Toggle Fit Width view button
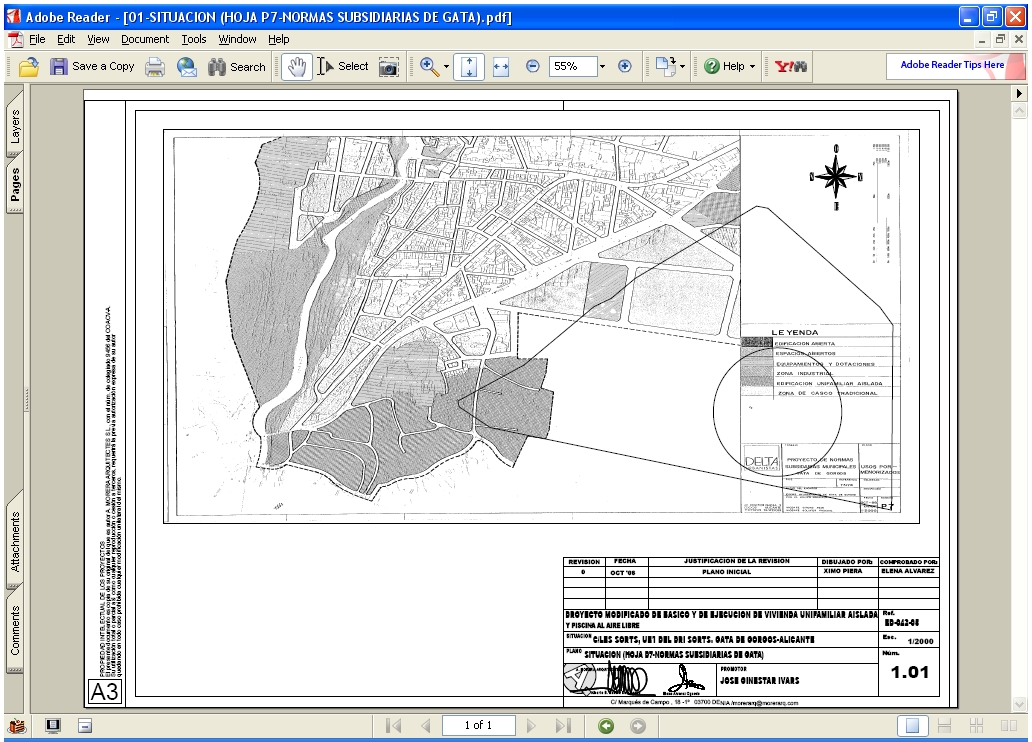Image resolution: width=1032 pixels, height=742 pixels. [501, 67]
